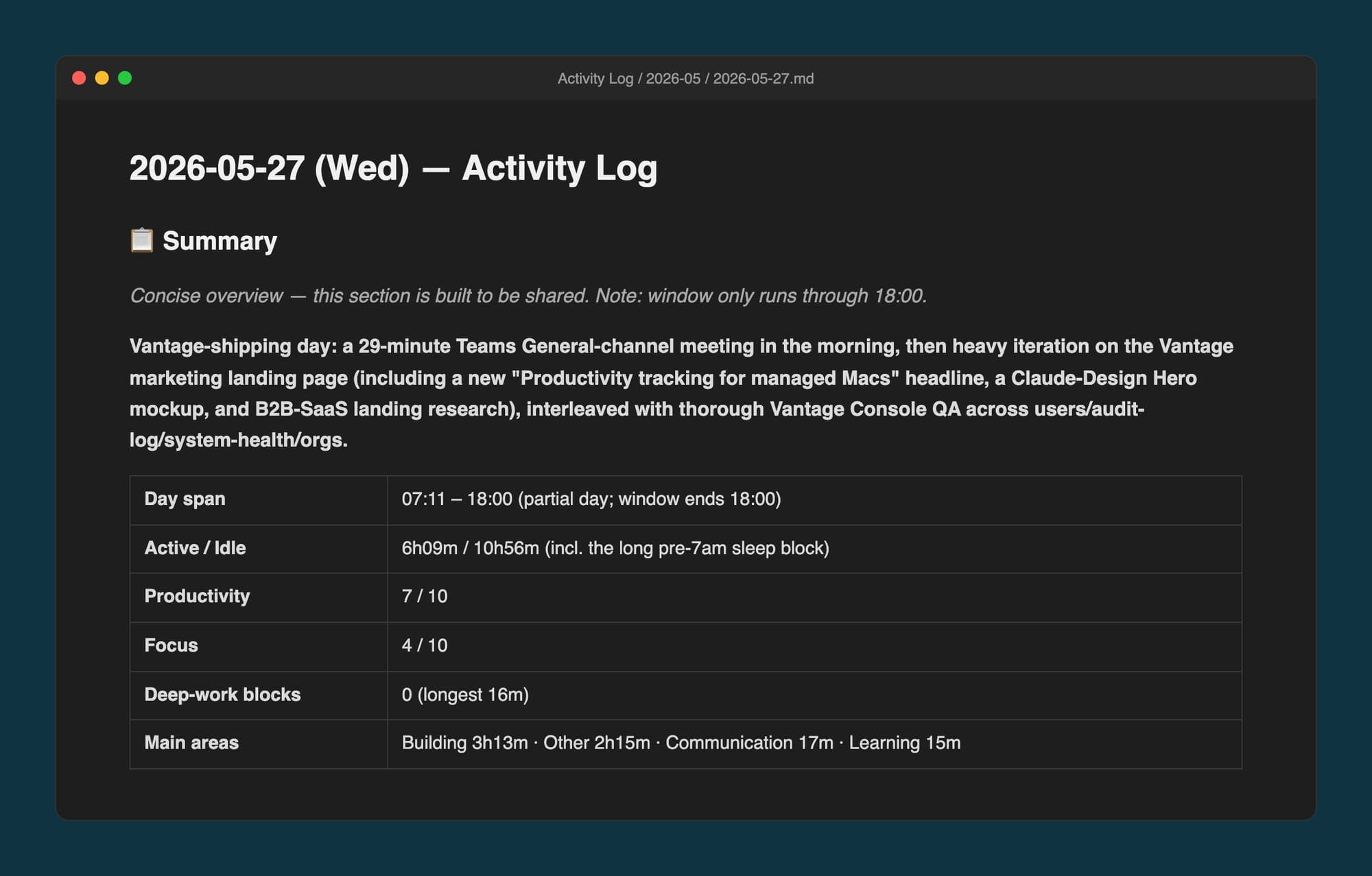The width and height of the screenshot is (1372, 876).
Task: Click the yellow minimize window button
Action: pos(102,78)
